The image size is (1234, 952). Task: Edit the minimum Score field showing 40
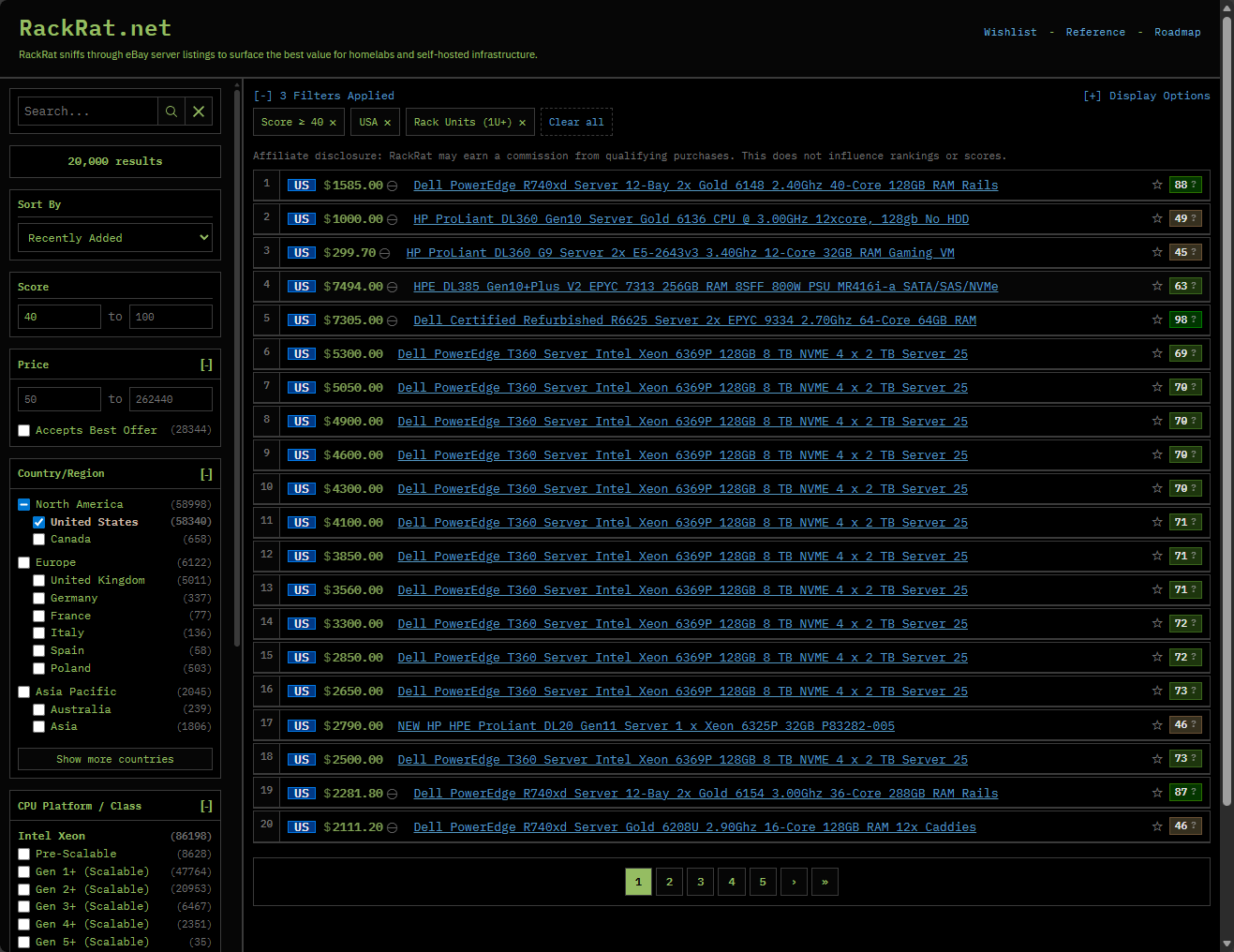coord(59,317)
